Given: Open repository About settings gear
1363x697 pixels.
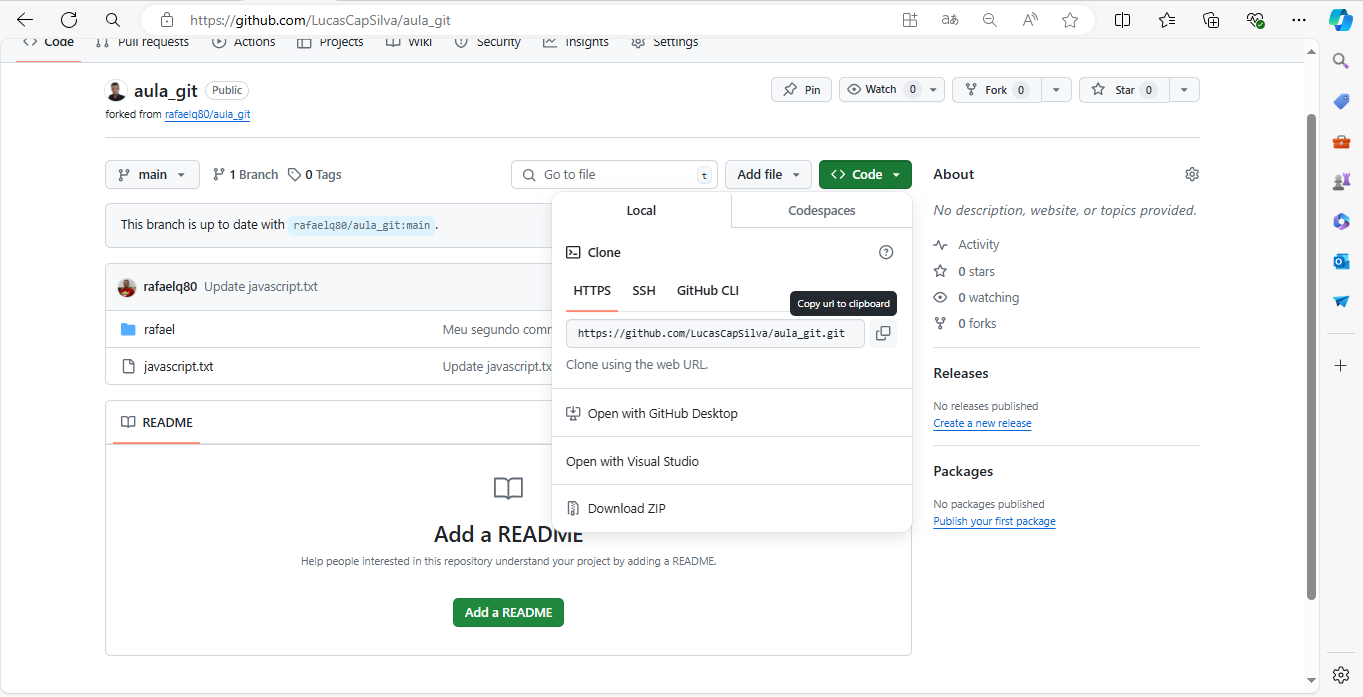Looking at the screenshot, I should [1192, 174].
